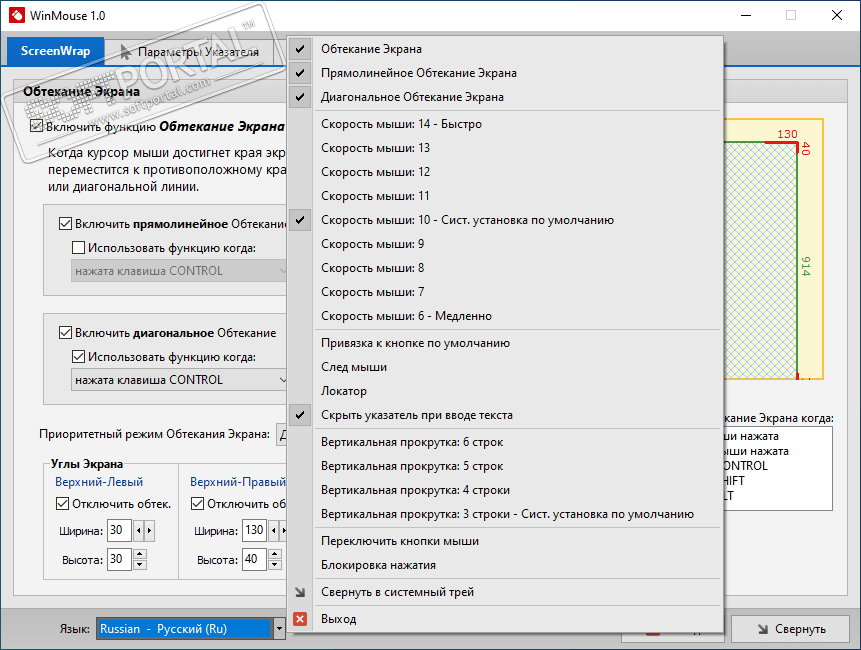Increase Верхний-Левый Ширина with right arrow
Viewport: 861px width, 650px height.
[x=149, y=530]
